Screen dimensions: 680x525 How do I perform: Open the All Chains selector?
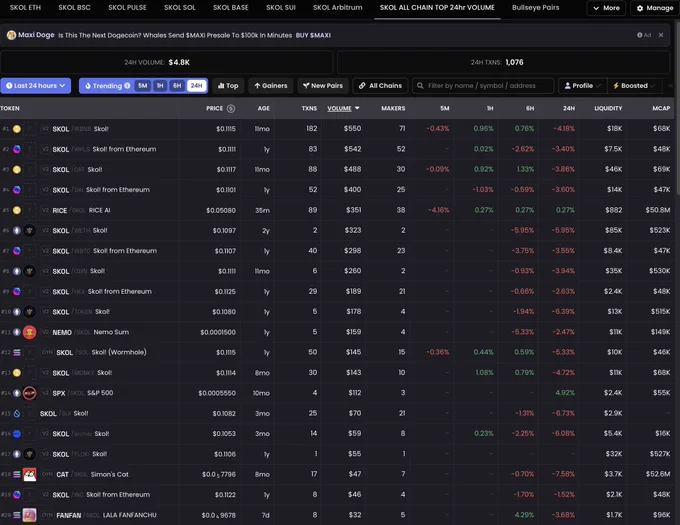coord(380,86)
